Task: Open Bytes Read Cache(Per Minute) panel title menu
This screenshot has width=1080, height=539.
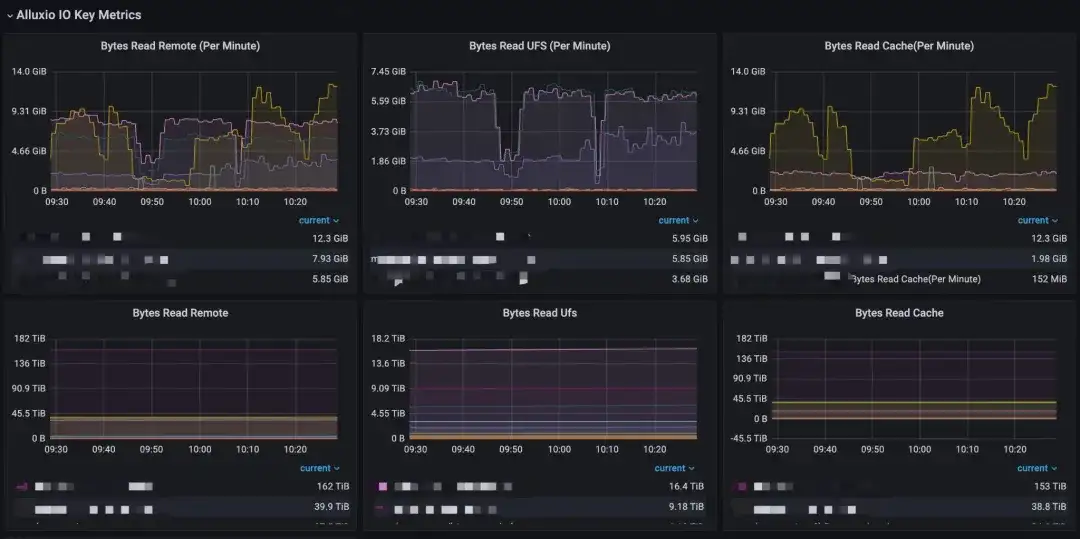Action: (x=898, y=46)
